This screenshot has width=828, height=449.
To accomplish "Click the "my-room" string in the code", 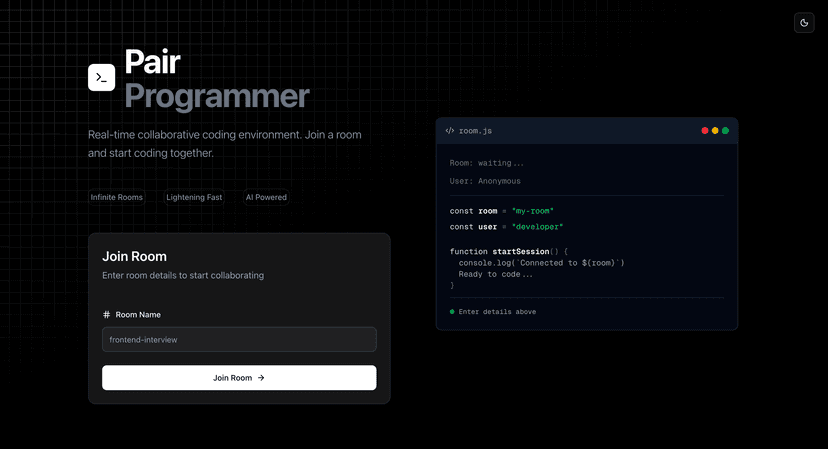I will coord(532,211).
